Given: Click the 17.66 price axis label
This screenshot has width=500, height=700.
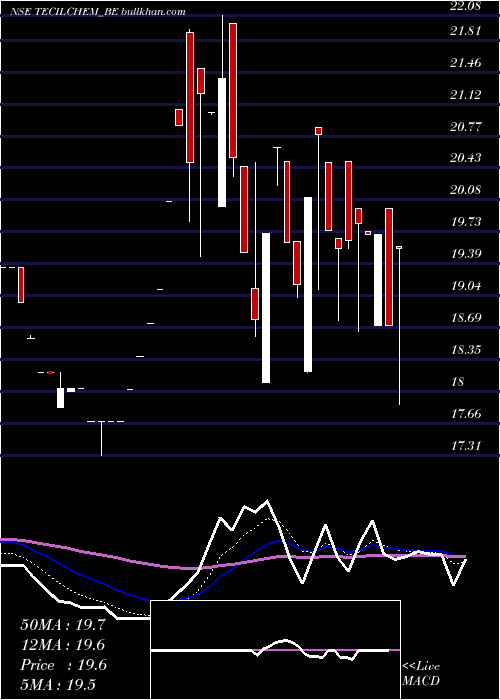Looking at the screenshot, I should tap(465, 414).
